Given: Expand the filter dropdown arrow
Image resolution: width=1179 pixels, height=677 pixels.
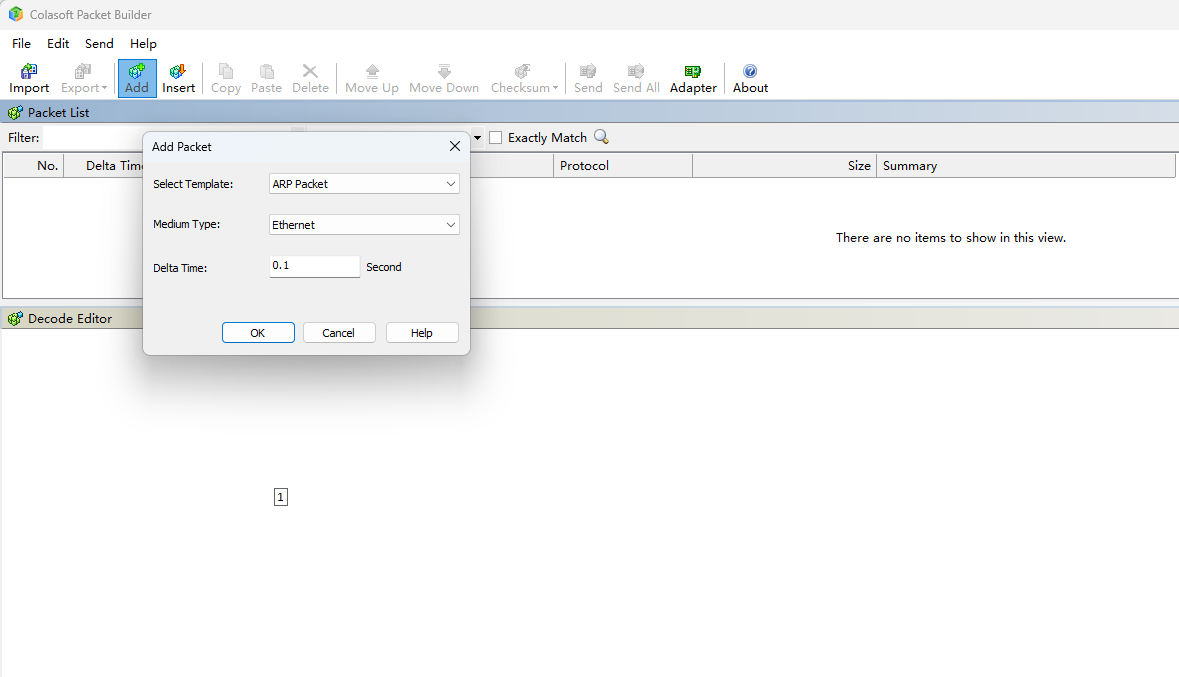Looking at the screenshot, I should [x=477, y=137].
